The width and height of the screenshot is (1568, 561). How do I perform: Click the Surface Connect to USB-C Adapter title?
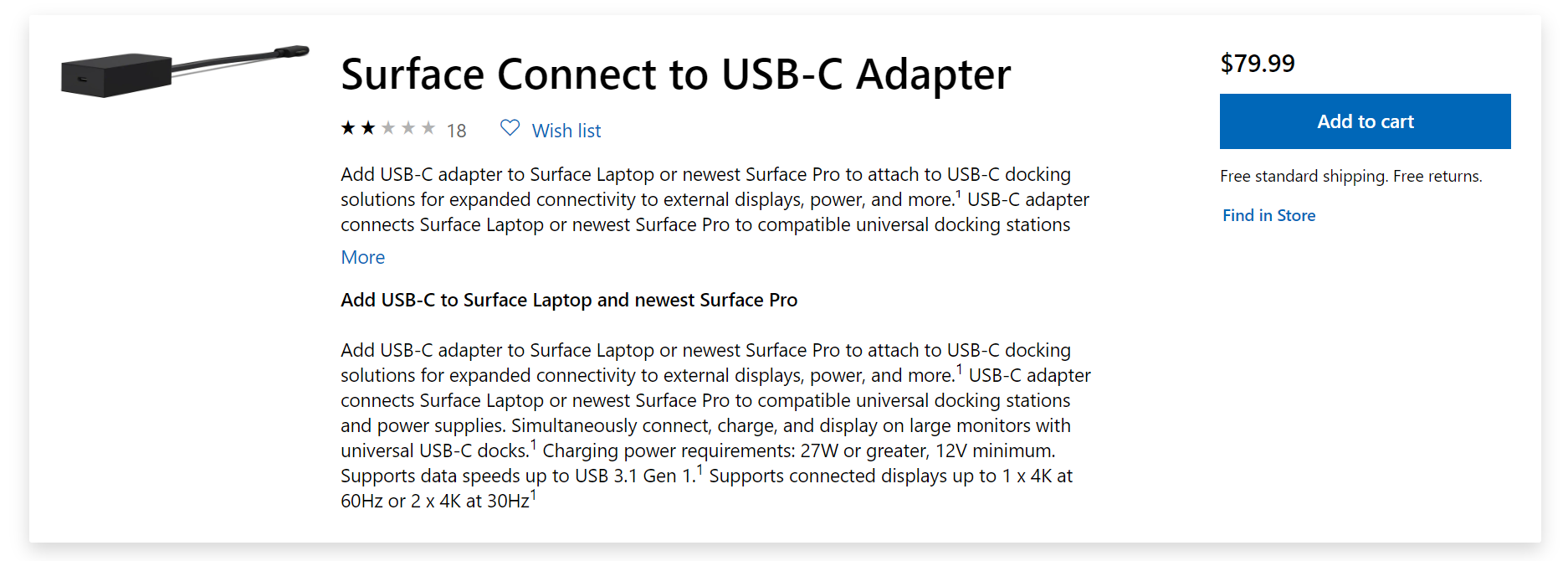point(675,75)
